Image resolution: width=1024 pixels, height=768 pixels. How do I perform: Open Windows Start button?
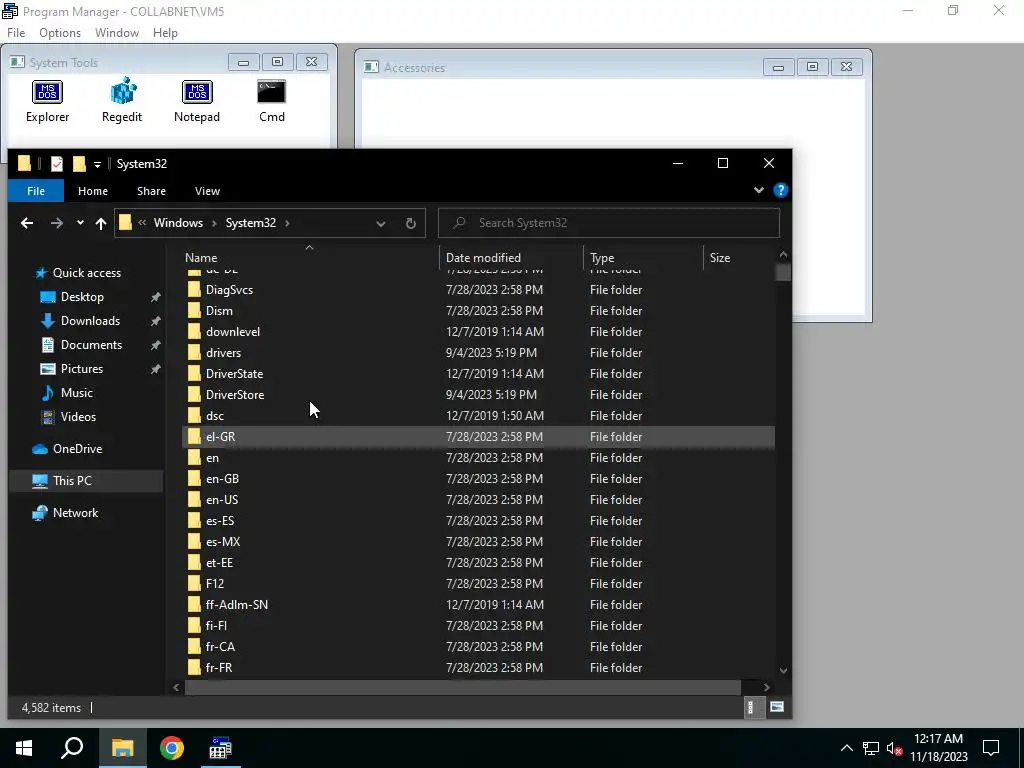(x=24, y=748)
